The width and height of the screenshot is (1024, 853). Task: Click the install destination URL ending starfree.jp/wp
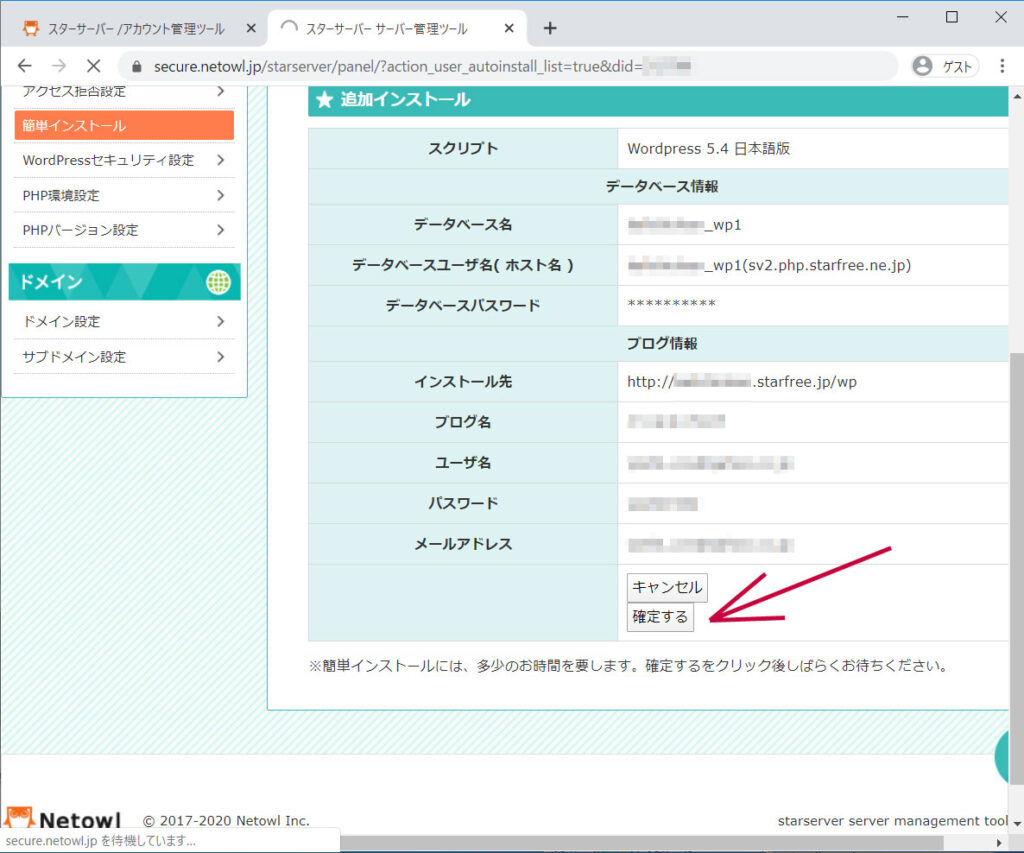[742, 382]
